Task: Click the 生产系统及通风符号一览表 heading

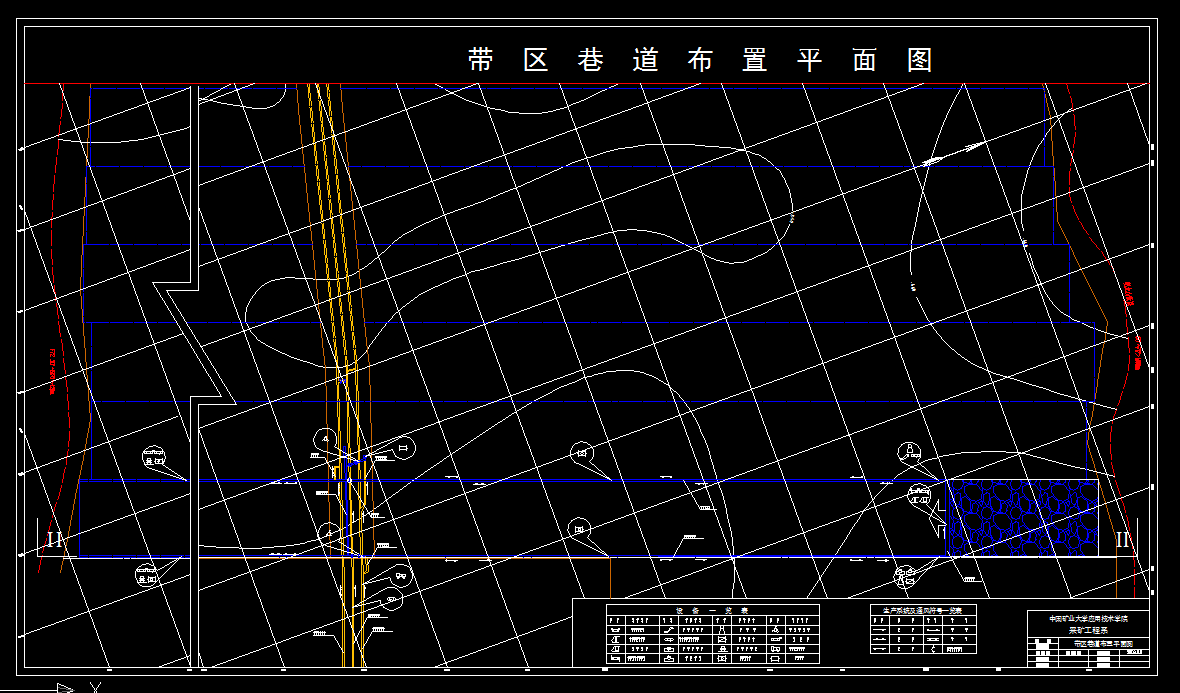Action: (x=923, y=610)
